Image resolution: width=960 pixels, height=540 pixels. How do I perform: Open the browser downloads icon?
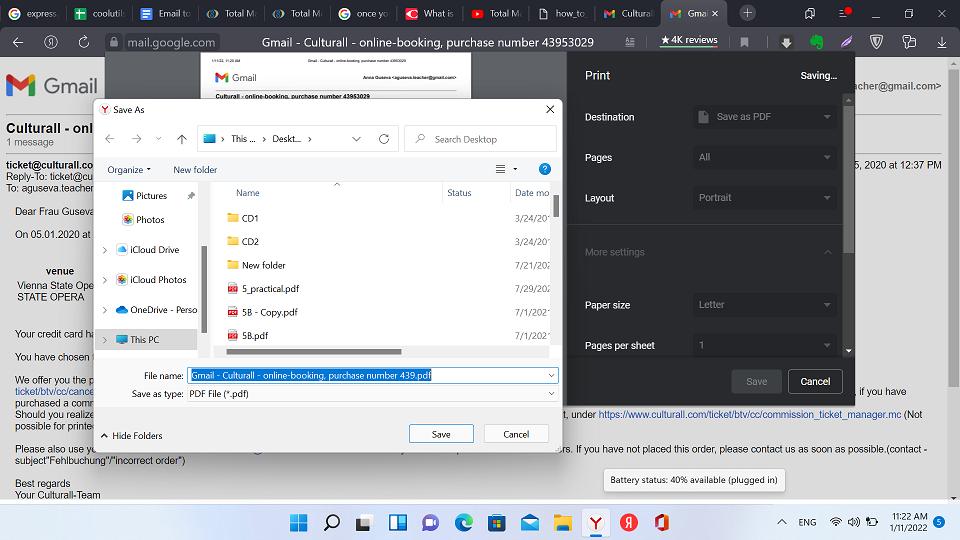point(787,42)
